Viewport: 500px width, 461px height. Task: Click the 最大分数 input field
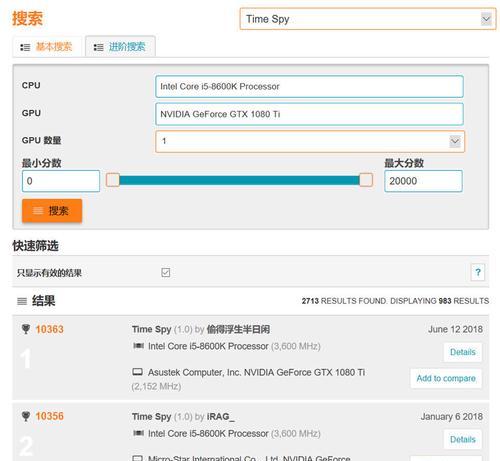tap(423, 181)
